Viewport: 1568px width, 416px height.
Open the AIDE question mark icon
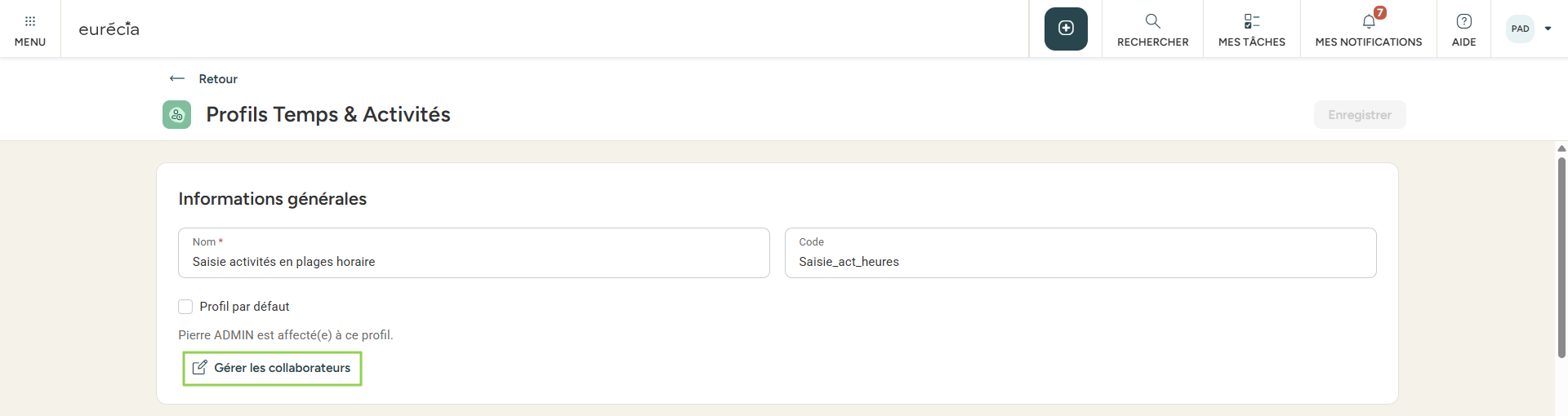[1463, 21]
